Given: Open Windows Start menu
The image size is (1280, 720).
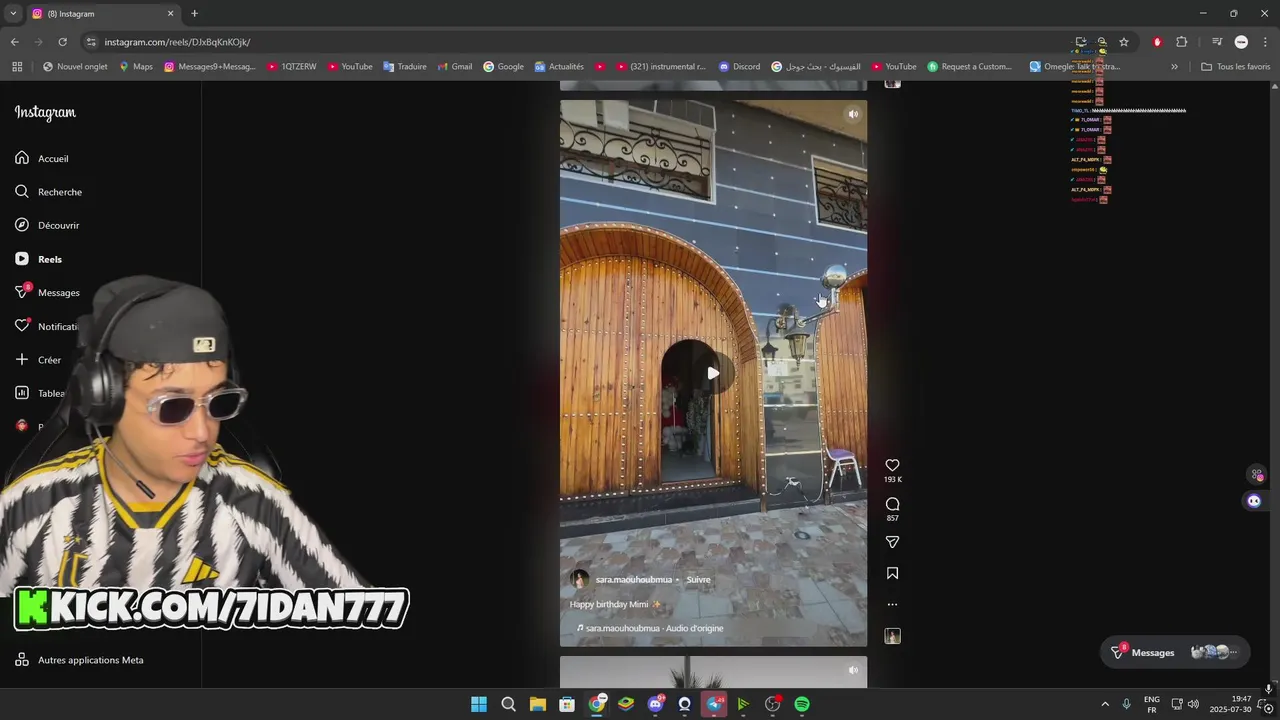Looking at the screenshot, I should (x=479, y=704).
